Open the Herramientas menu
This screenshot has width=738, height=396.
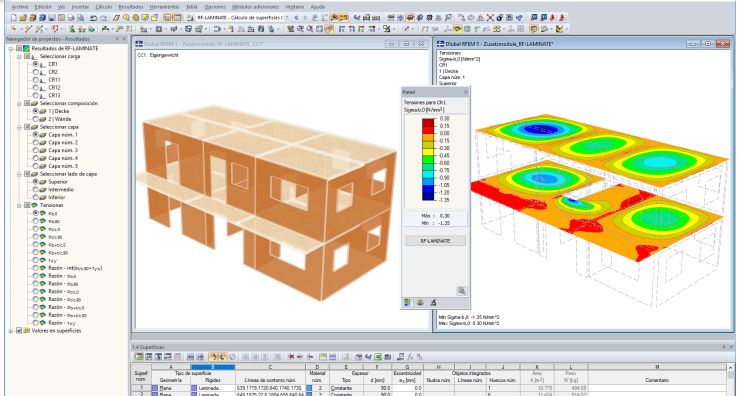(165, 7)
